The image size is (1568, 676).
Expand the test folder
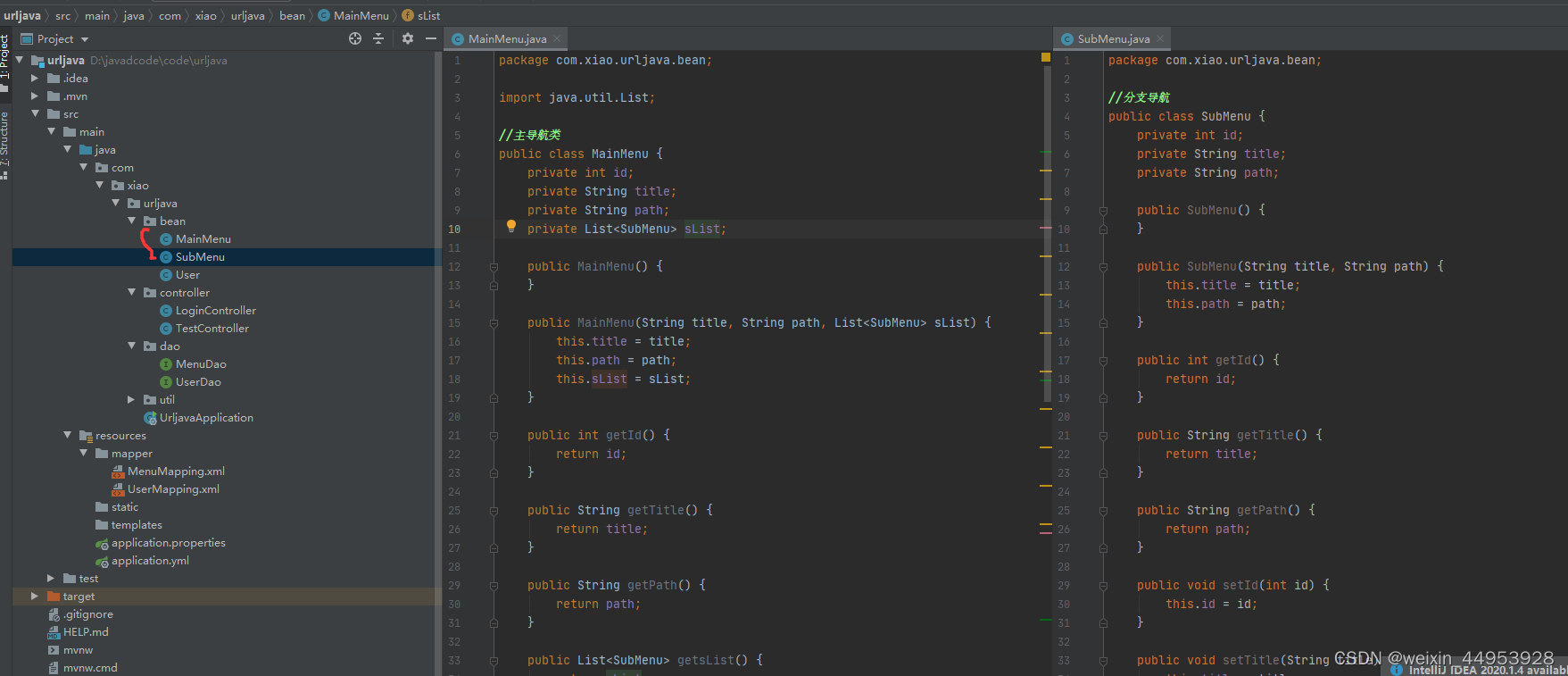pos(51,578)
